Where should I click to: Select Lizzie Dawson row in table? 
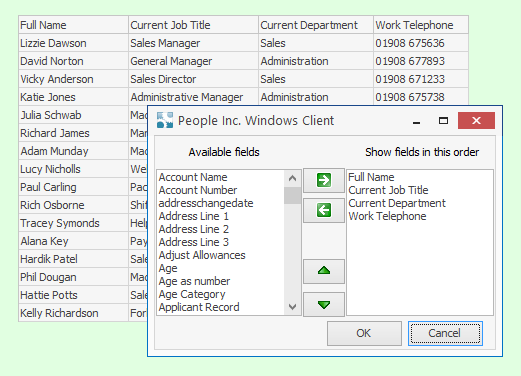point(243,43)
